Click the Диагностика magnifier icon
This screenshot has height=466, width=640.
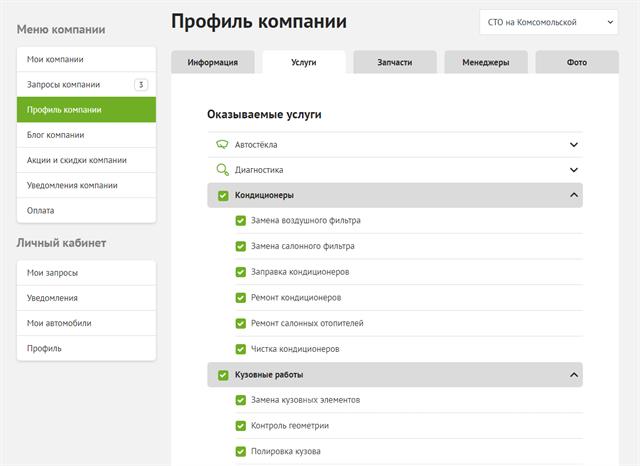click(x=222, y=170)
